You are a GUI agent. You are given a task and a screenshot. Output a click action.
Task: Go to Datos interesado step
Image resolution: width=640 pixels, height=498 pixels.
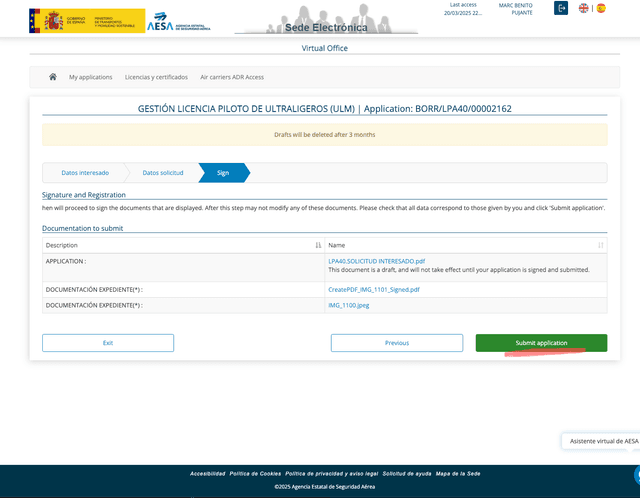coord(85,173)
